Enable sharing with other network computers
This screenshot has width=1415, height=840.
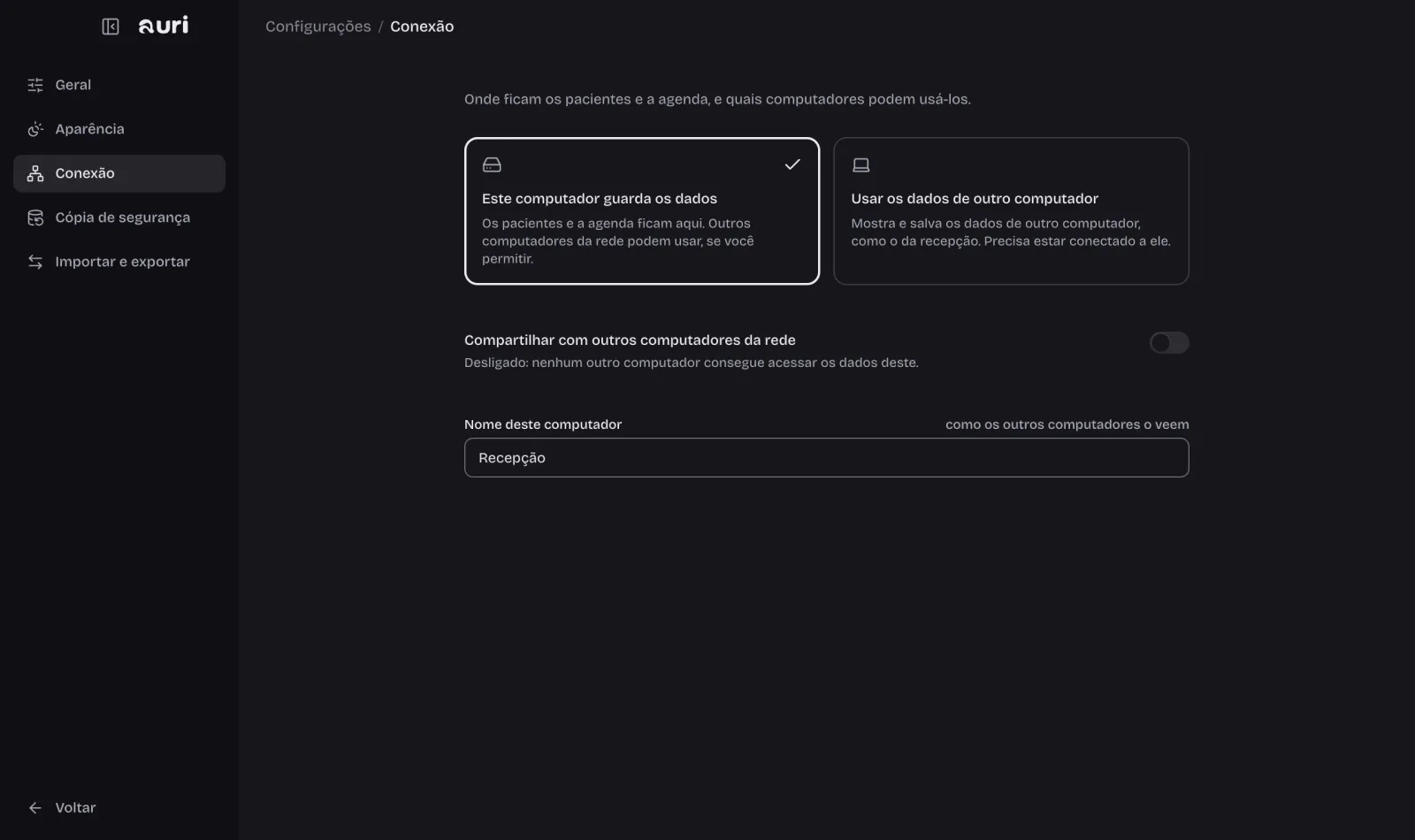[1169, 342]
